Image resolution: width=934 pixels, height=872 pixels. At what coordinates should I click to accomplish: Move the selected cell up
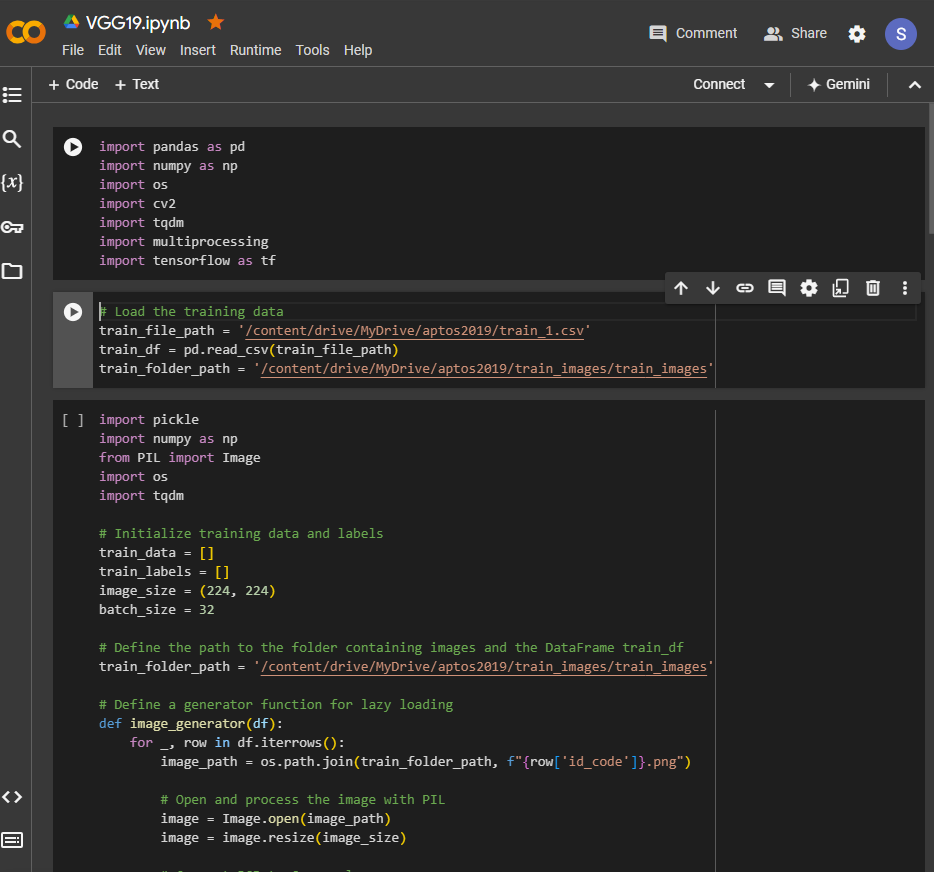pos(681,288)
